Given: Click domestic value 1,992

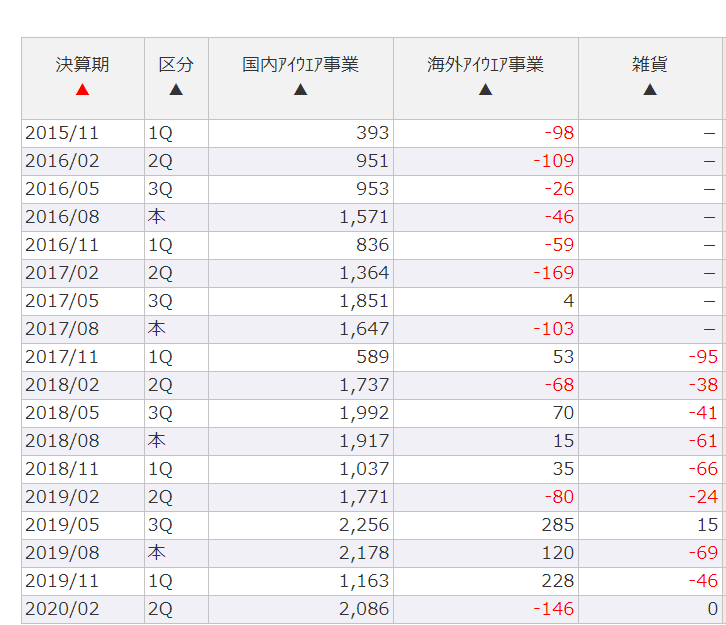Looking at the screenshot, I should point(364,413).
